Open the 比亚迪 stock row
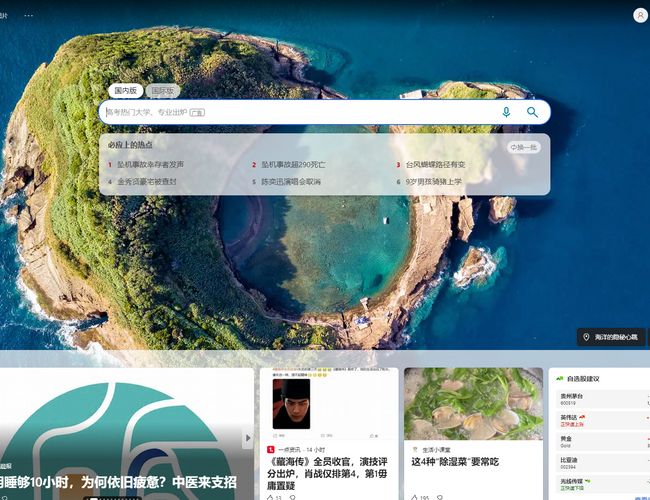Viewport: 650px width, 500px height. (603, 463)
